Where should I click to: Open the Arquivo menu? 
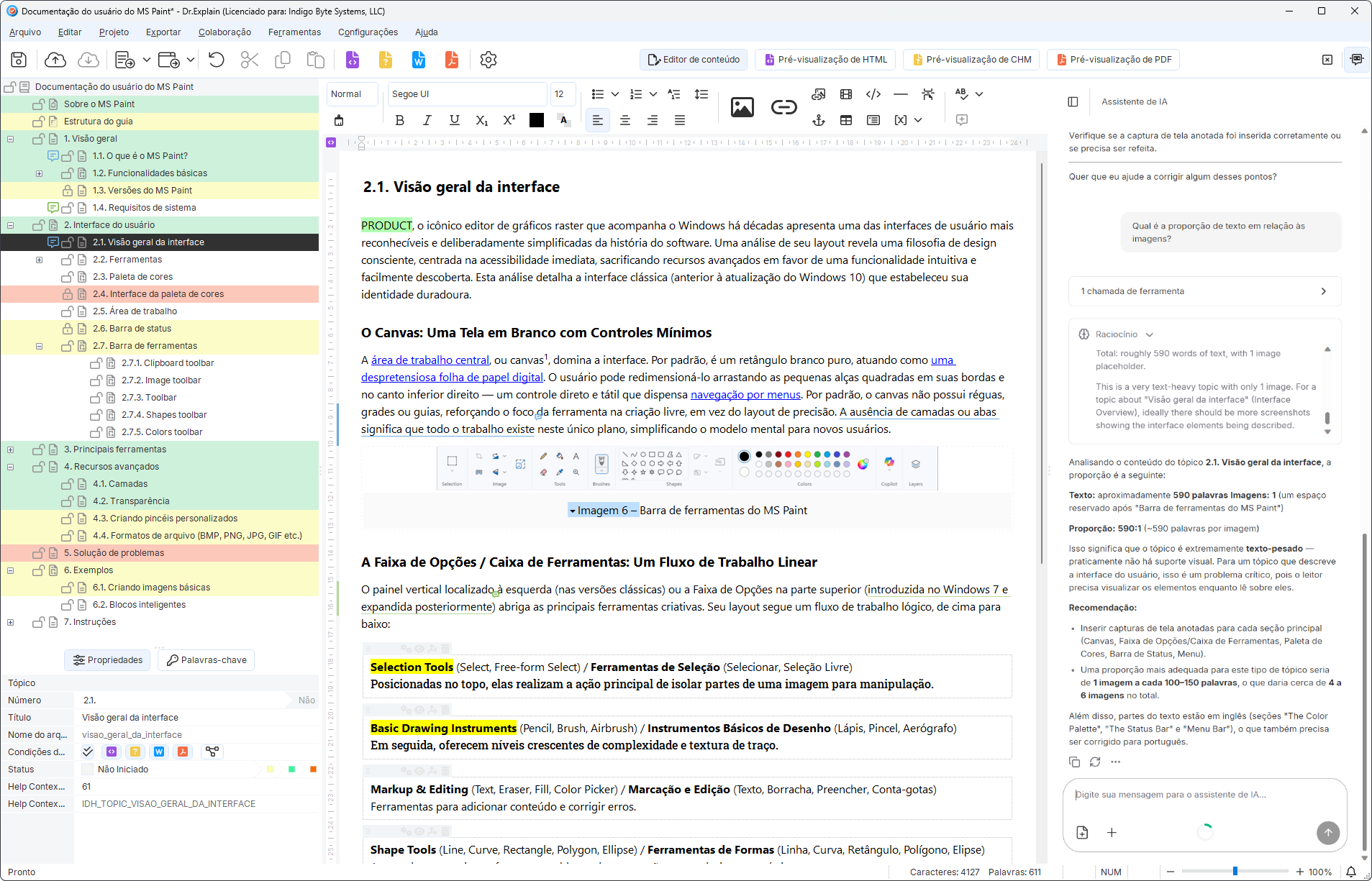(25, 32)
